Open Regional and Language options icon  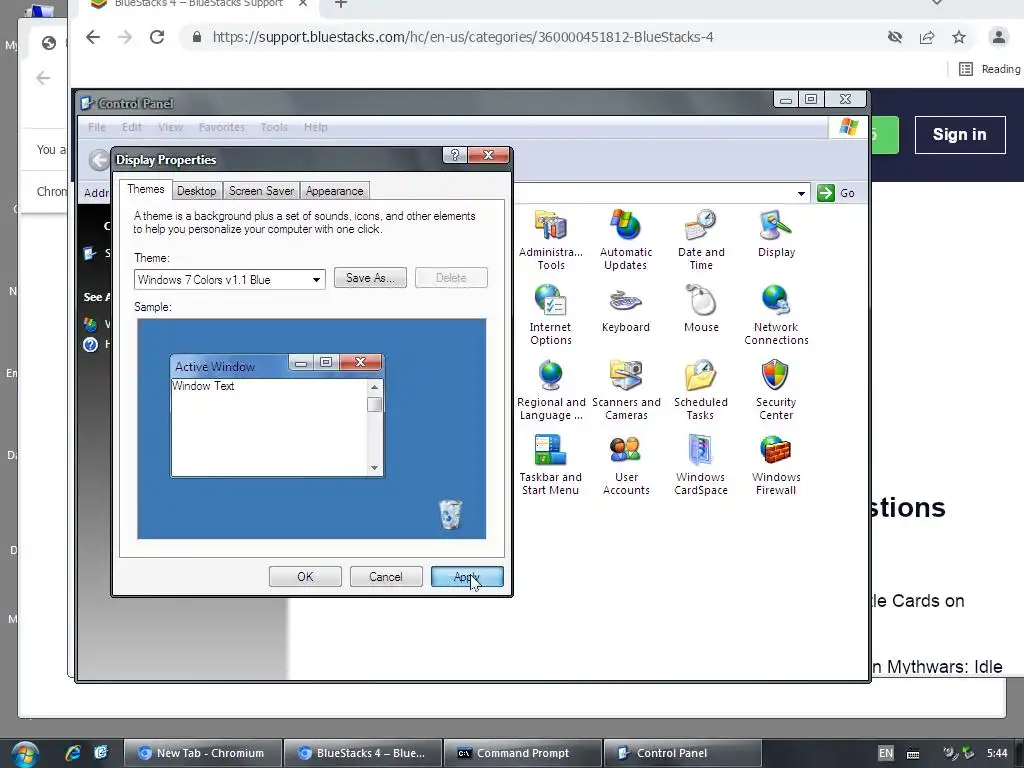coord(551,390)
